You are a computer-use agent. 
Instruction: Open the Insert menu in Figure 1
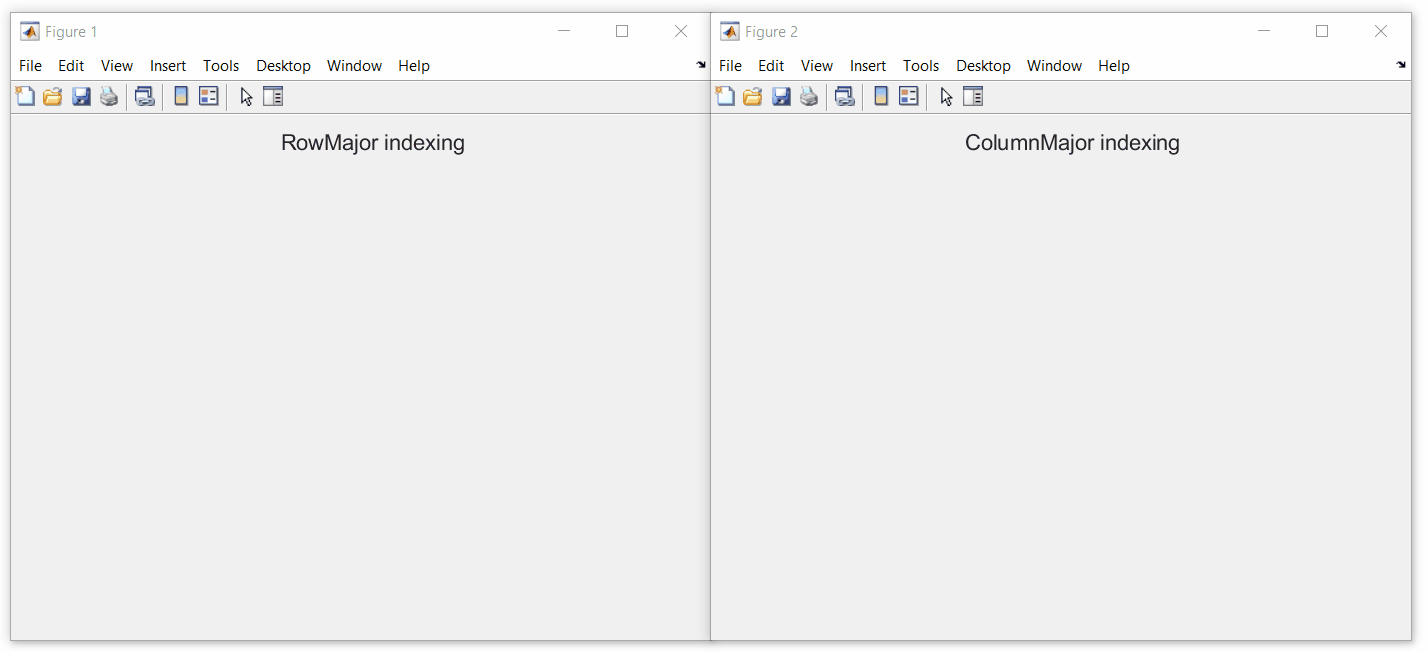tap(167, 65)
